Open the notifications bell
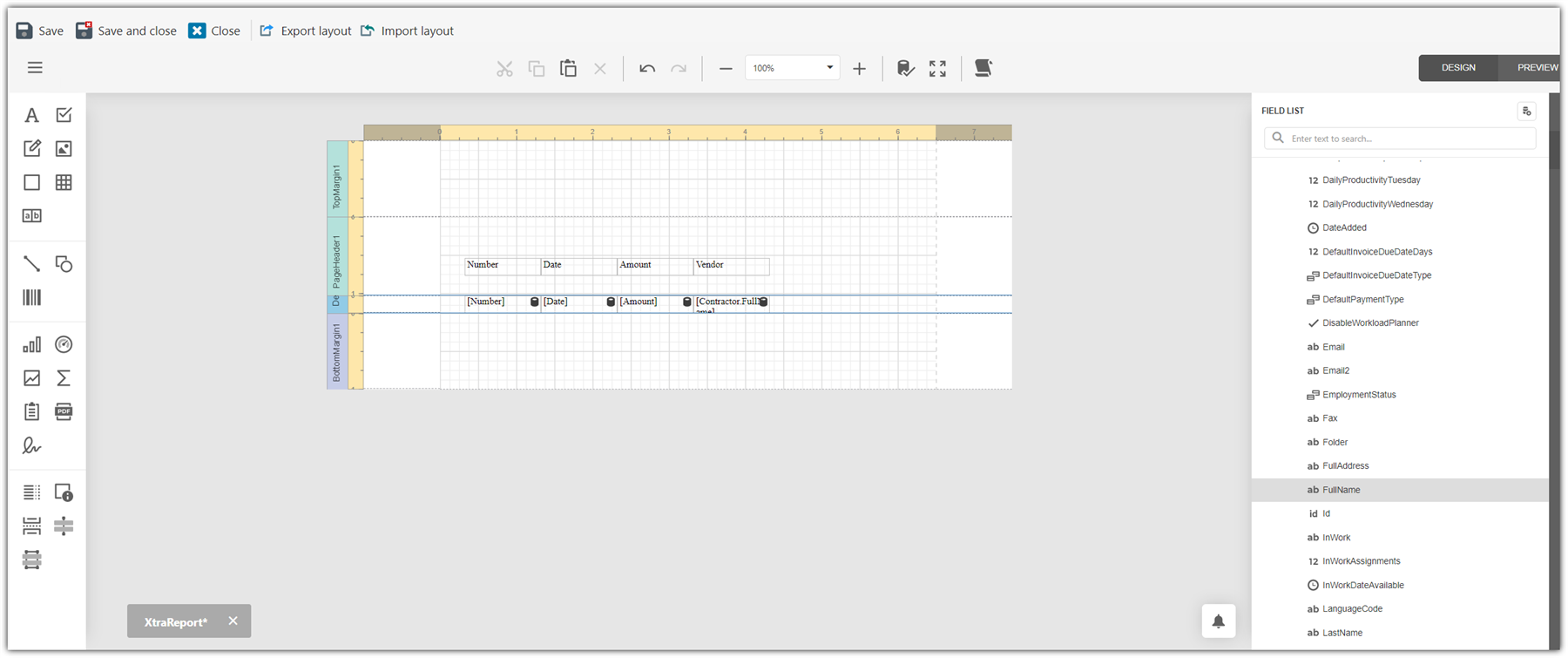 coord(1219,621)
